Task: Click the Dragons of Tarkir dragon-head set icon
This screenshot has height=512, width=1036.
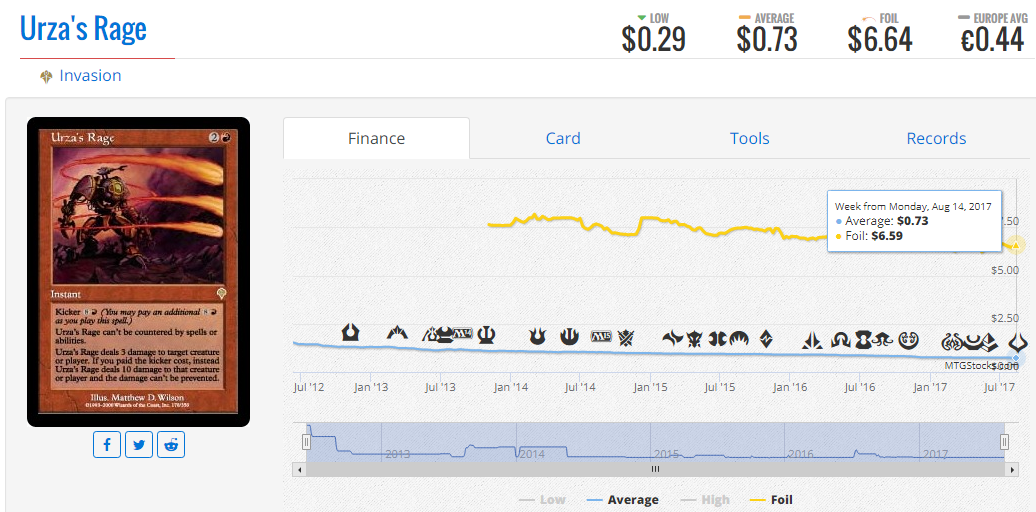Action: [694, 339]
